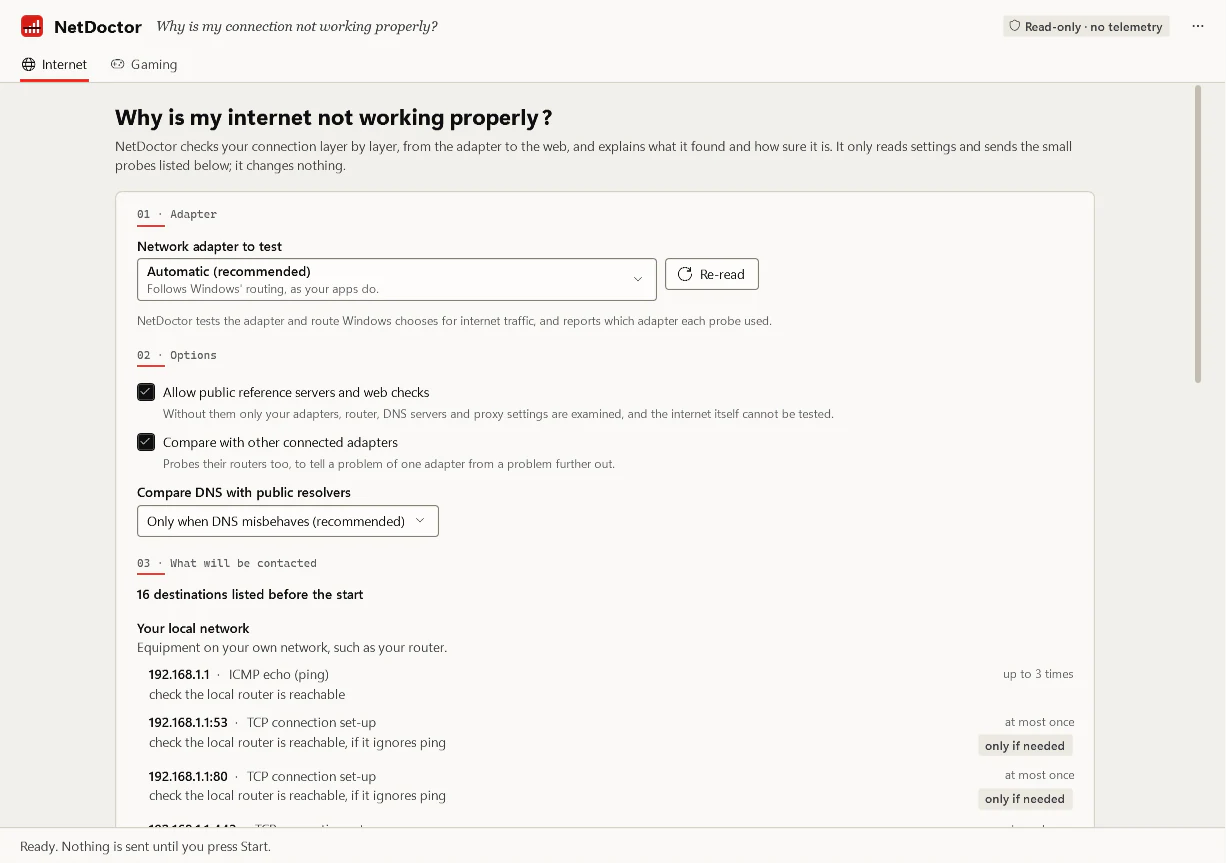Open the Network adapter to test dropdown
The height and width of the screenshot is (863, 1226).
pos(397,279)
